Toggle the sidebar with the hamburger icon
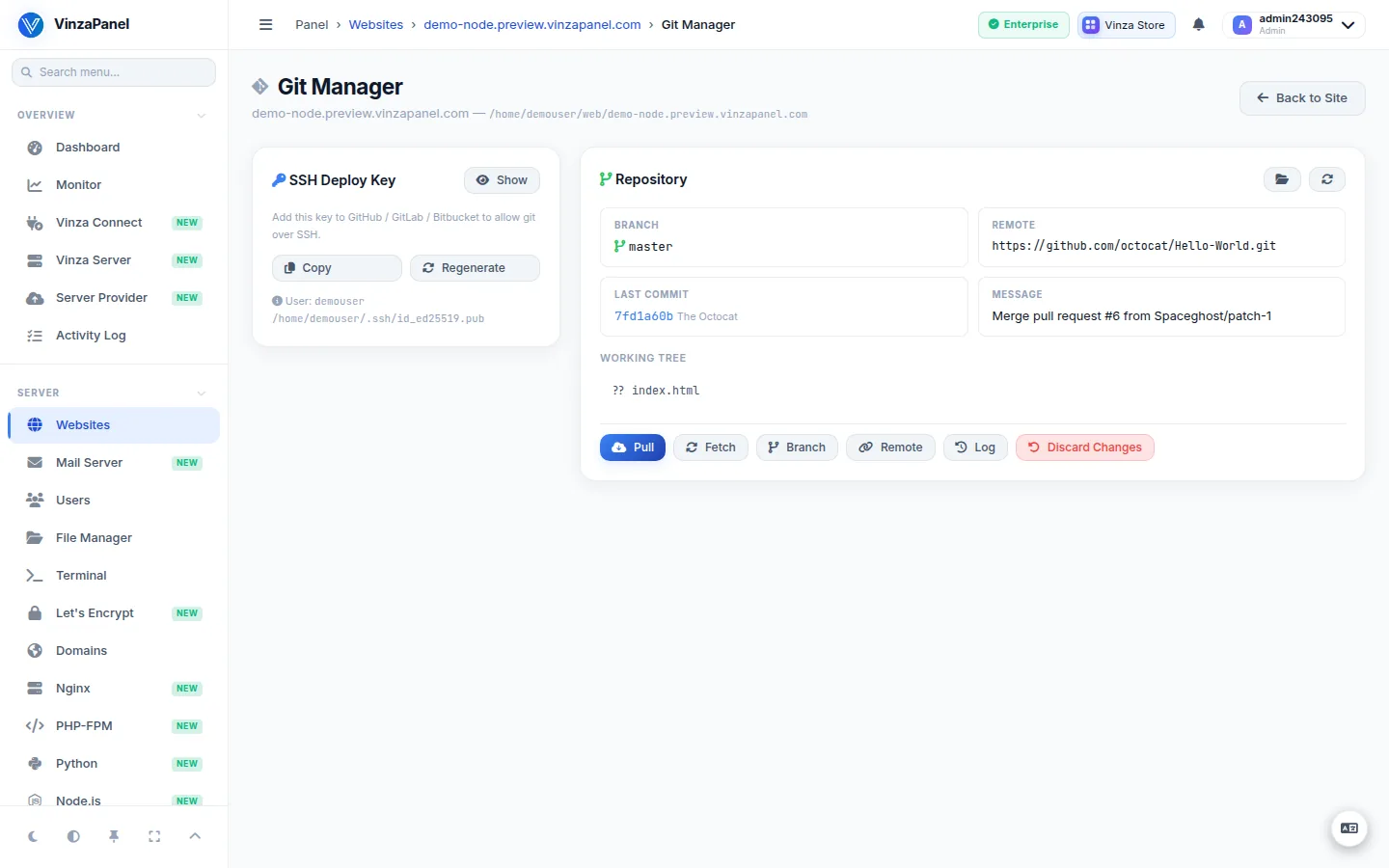The width and height of the screenshot is (1389, 868). click(x=266, y=25)
